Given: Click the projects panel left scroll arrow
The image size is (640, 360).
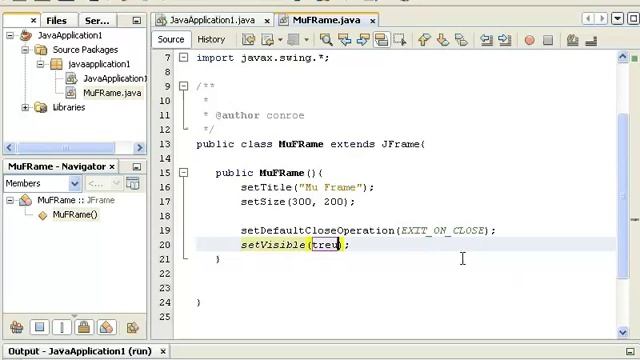Looking at the screenshot, I should click(x=10, y=147).
